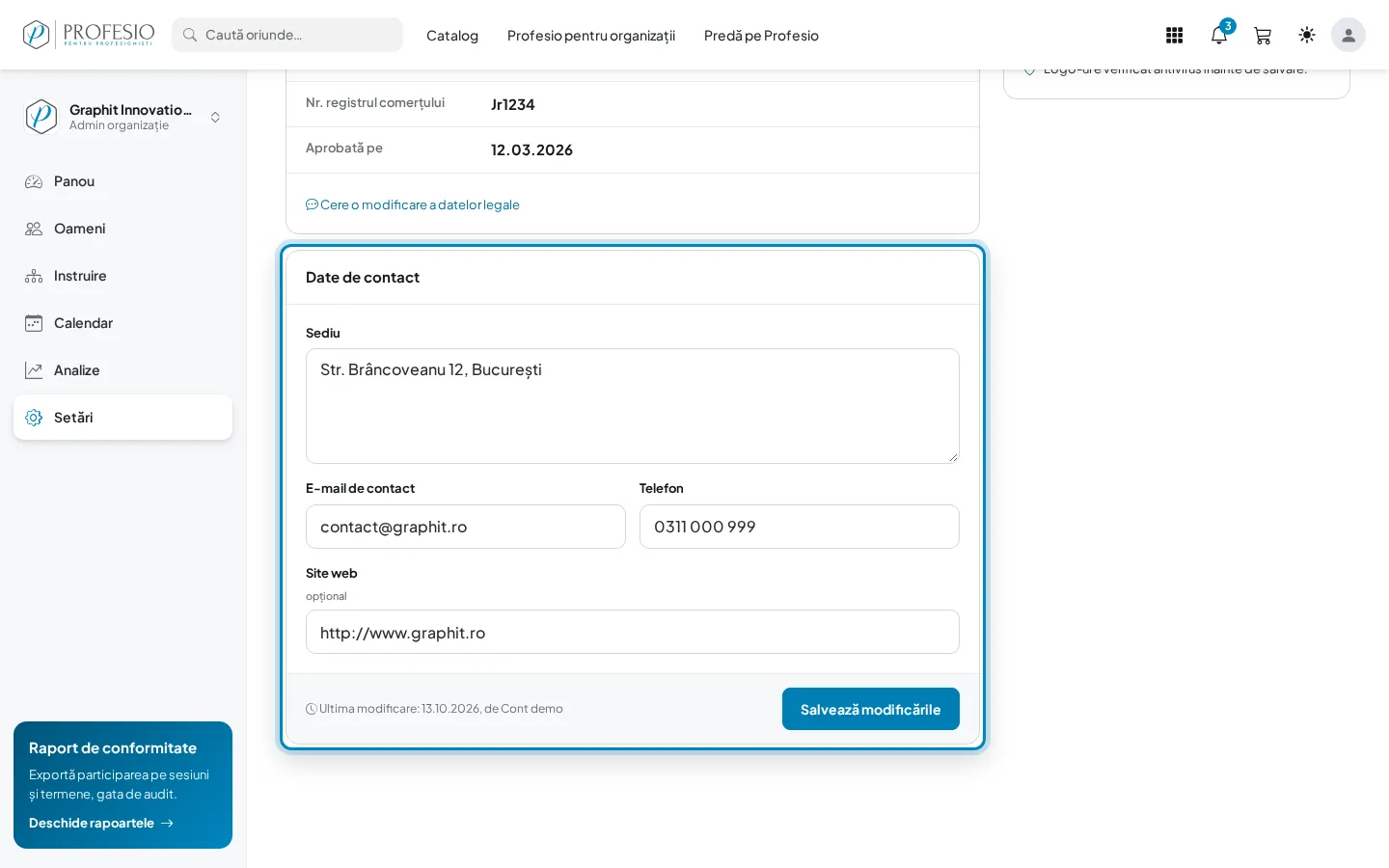Click the Panou dashboard gauge icon
Image resolution: width=1389 pixels, height=868 pixels.
click(34, 181)
